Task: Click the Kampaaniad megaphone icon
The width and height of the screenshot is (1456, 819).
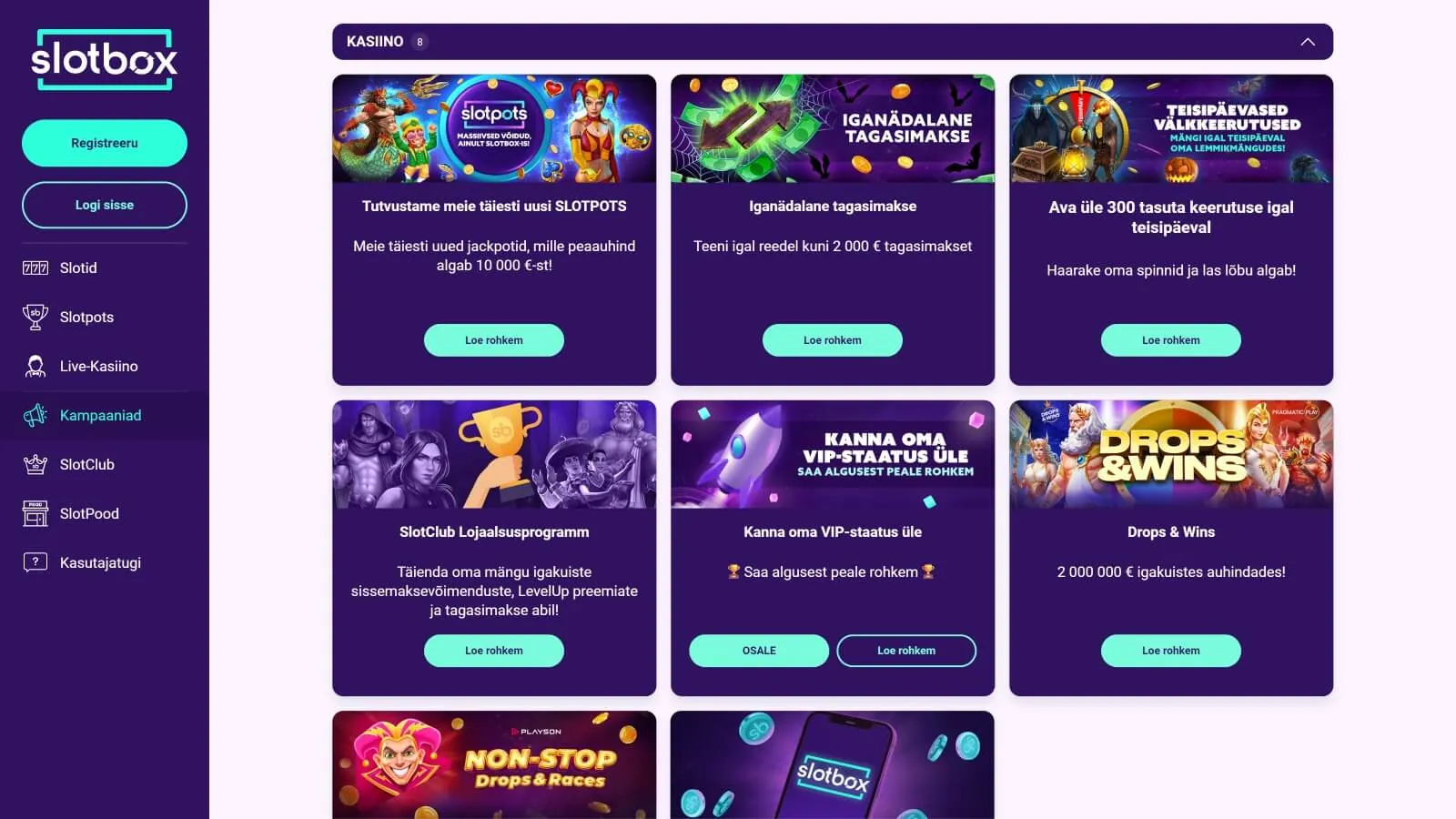Action: coord(35,415)
